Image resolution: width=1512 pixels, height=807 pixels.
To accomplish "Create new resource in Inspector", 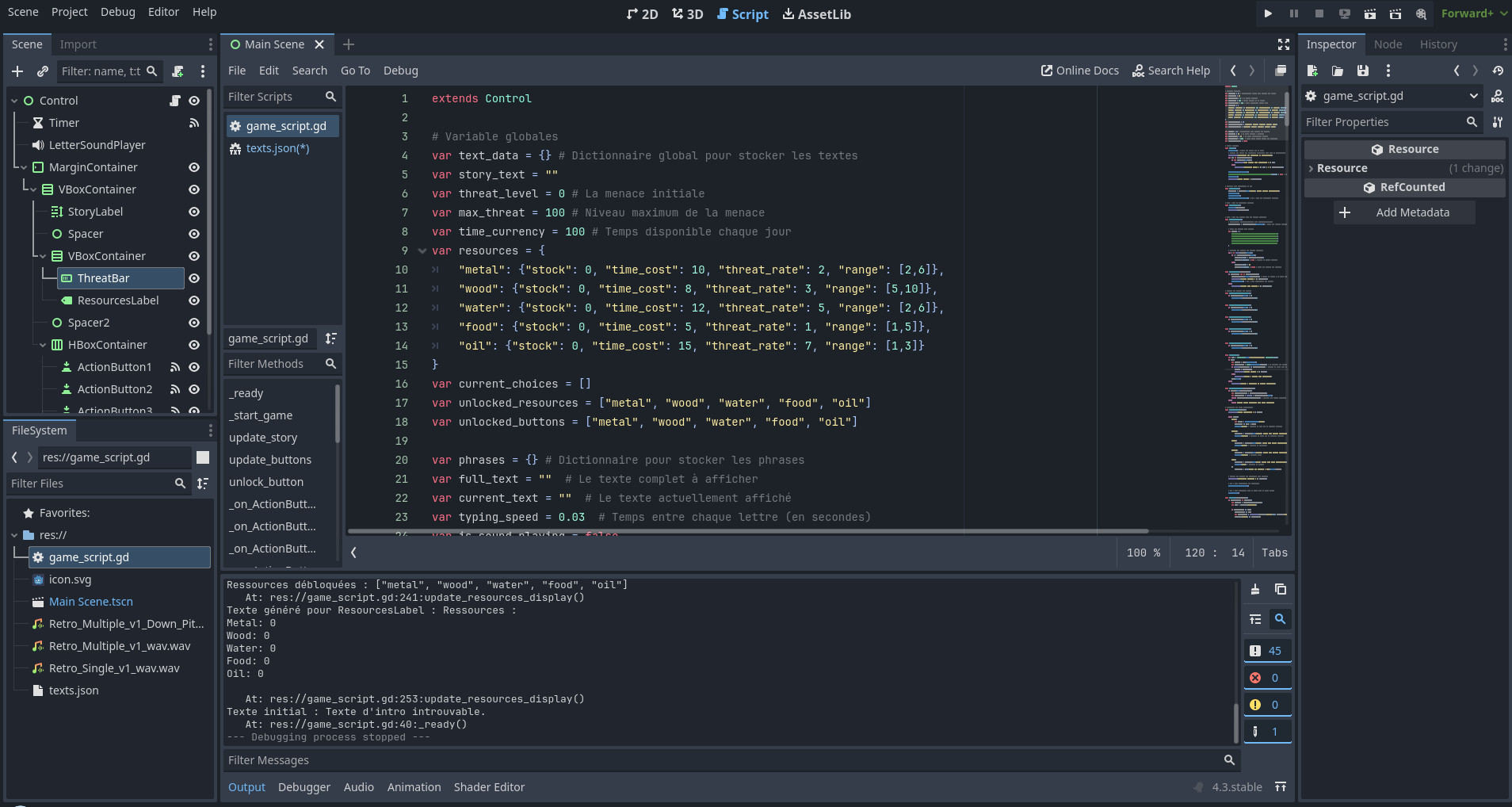I will click(x=1312, y=71).
